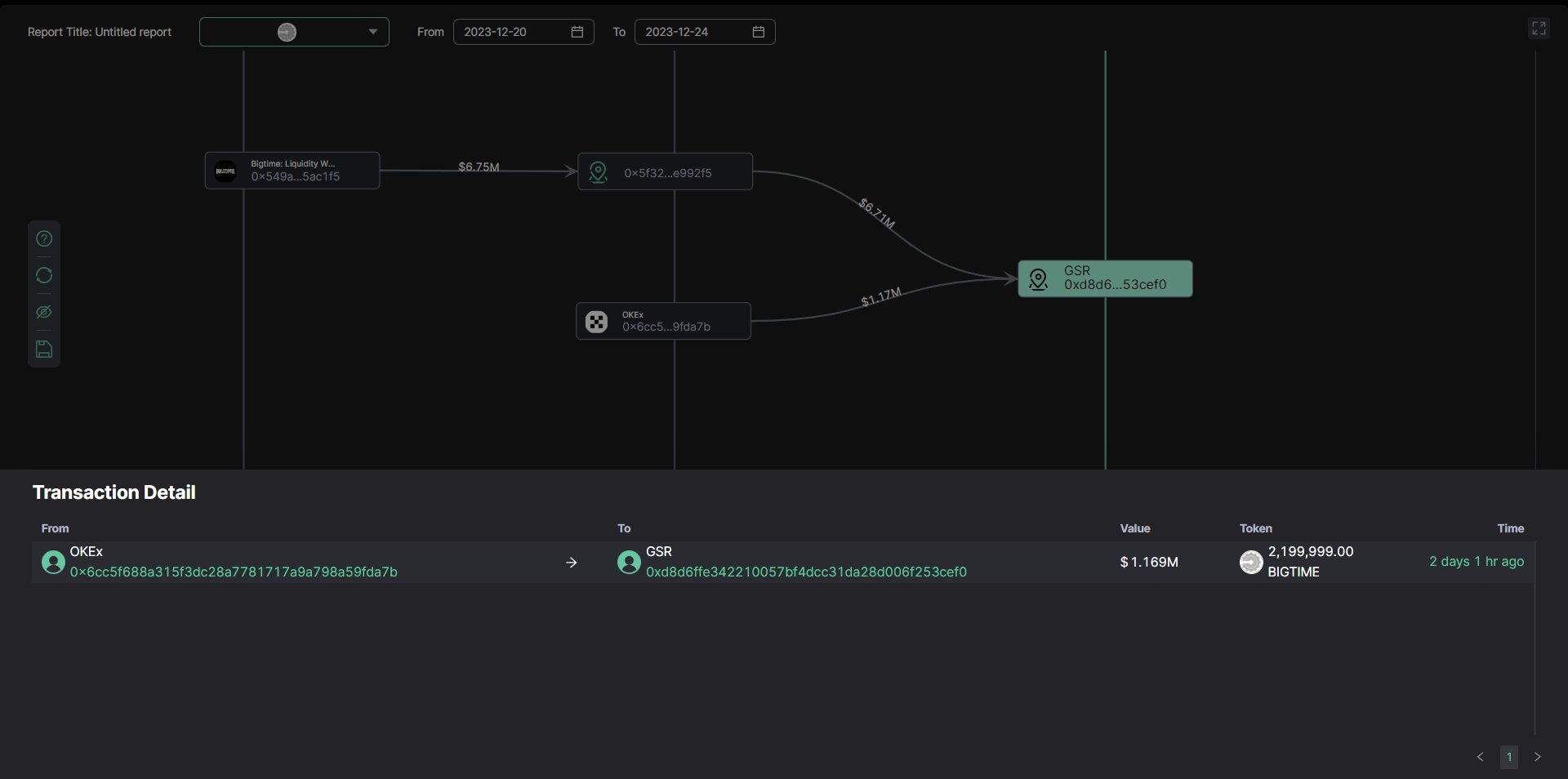Select the 0x5f32...e992f5 node
This screenshot has width=1568, height=779.
[x=666, y=171]
